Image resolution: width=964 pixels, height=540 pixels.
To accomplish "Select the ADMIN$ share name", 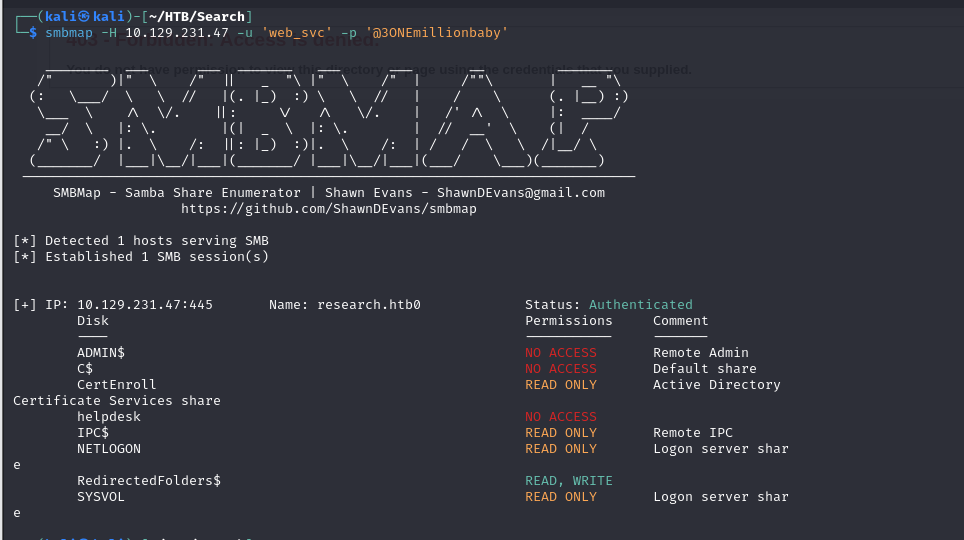I will click(x=101, y=352).
